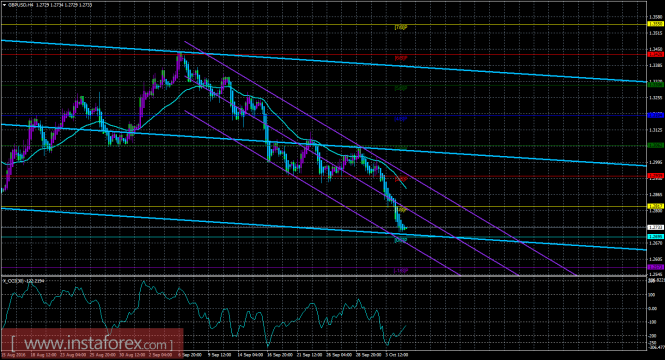Select the purple price tag at bottom
665x360 pixels.
pos(656,267)
